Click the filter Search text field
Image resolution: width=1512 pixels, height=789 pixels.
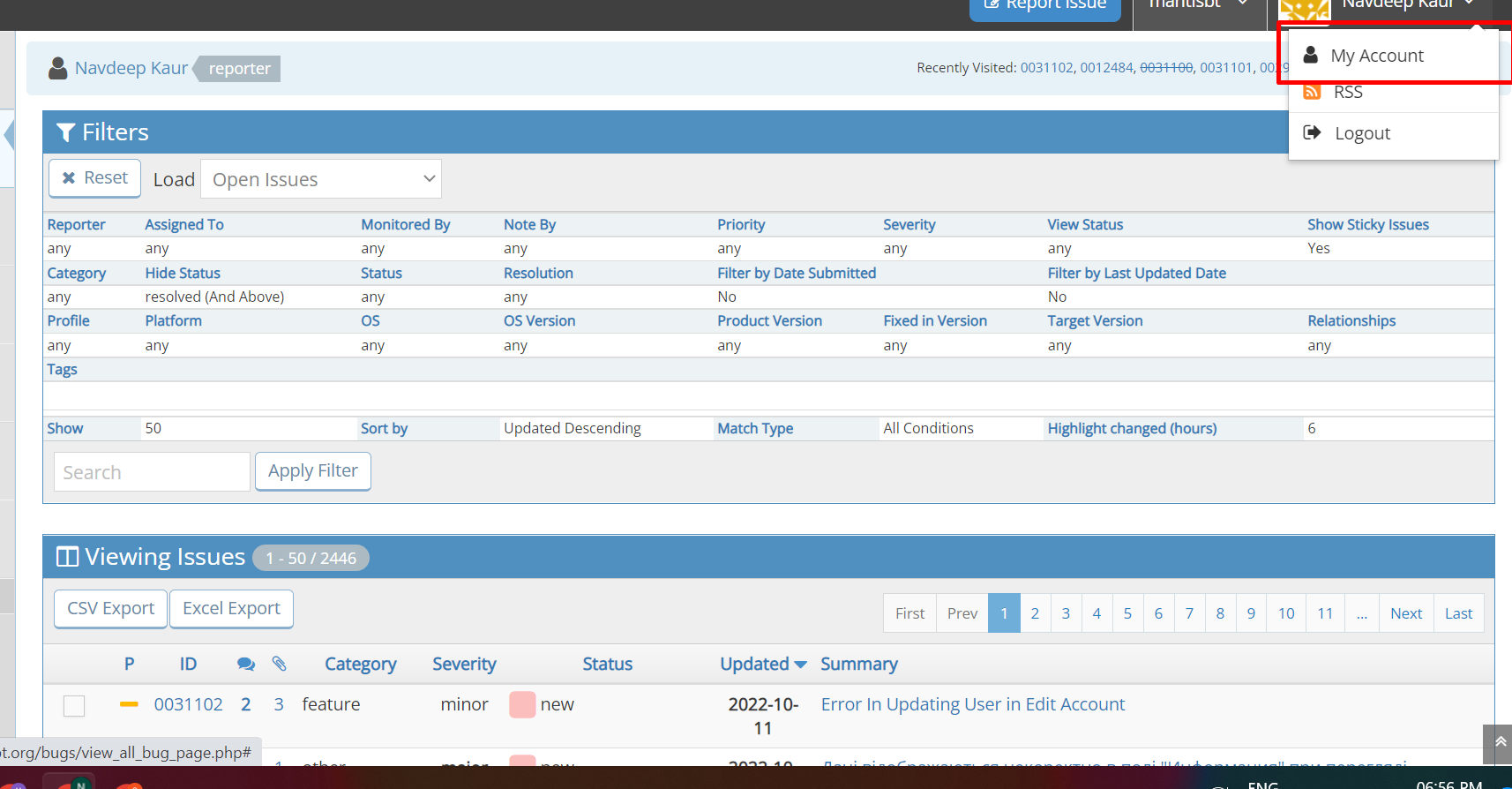[x=152, y=472]
